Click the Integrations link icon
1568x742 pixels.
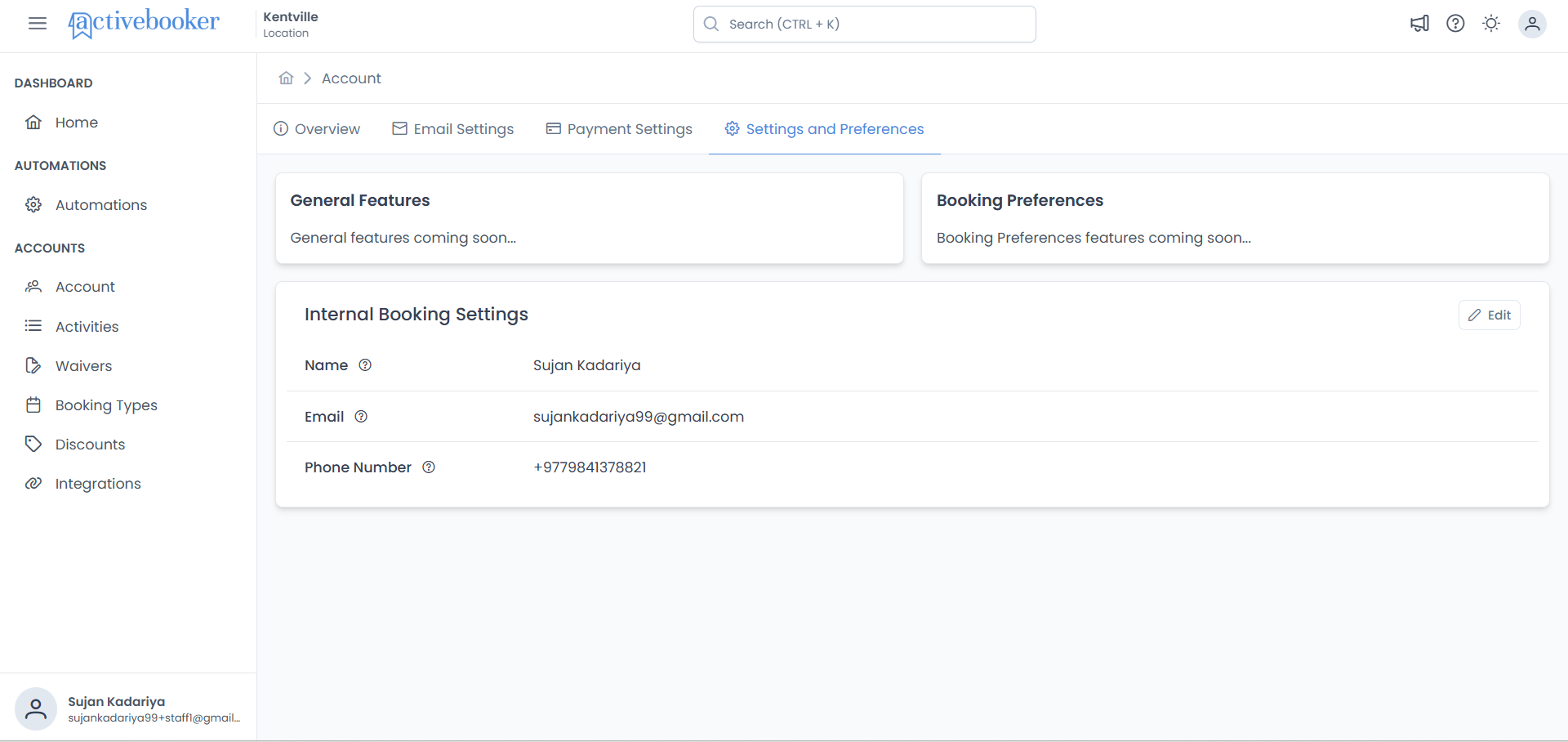pyautogui.click(x=33, y=483)
